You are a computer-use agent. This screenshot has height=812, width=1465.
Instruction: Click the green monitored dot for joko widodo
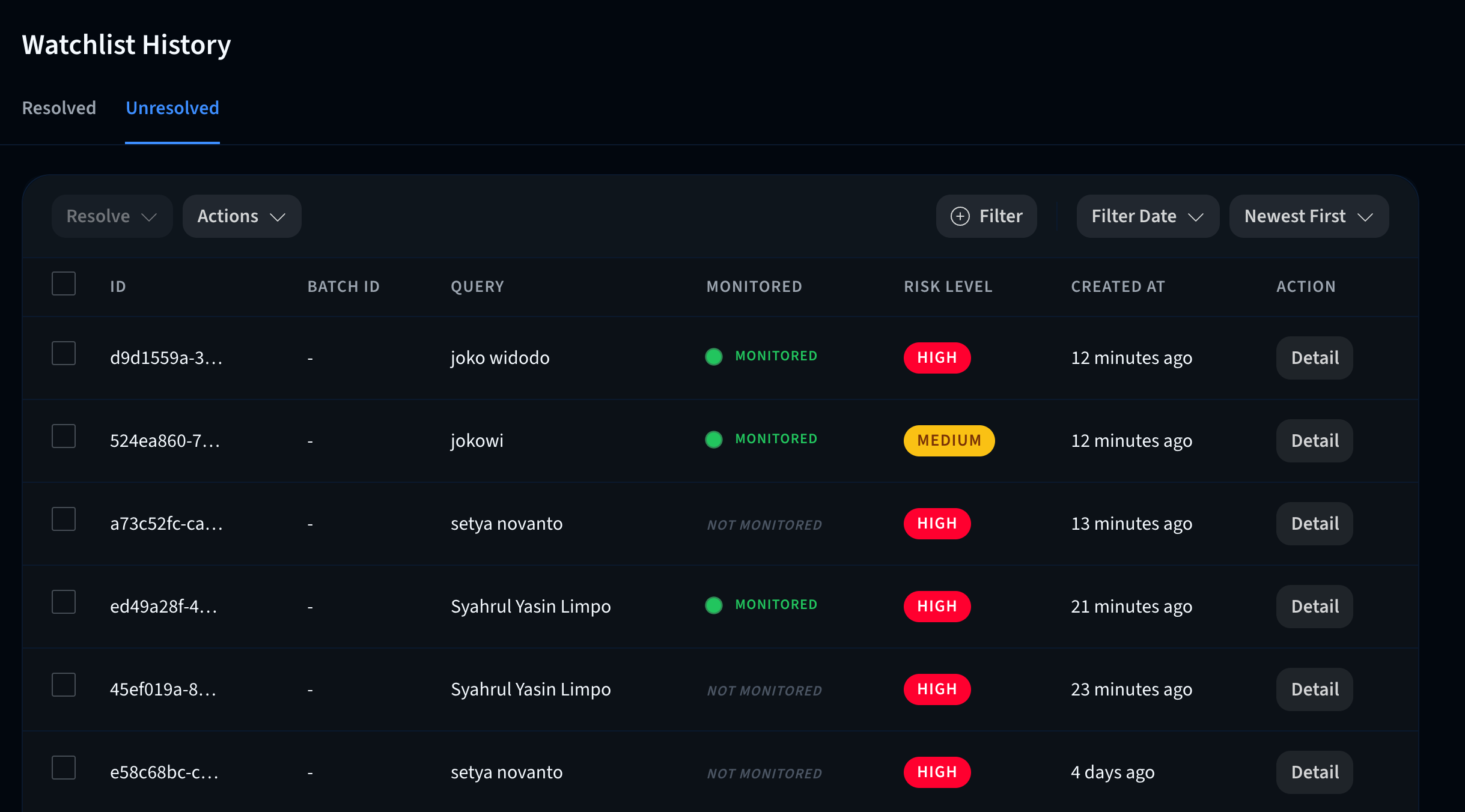[x=713, y=357]
